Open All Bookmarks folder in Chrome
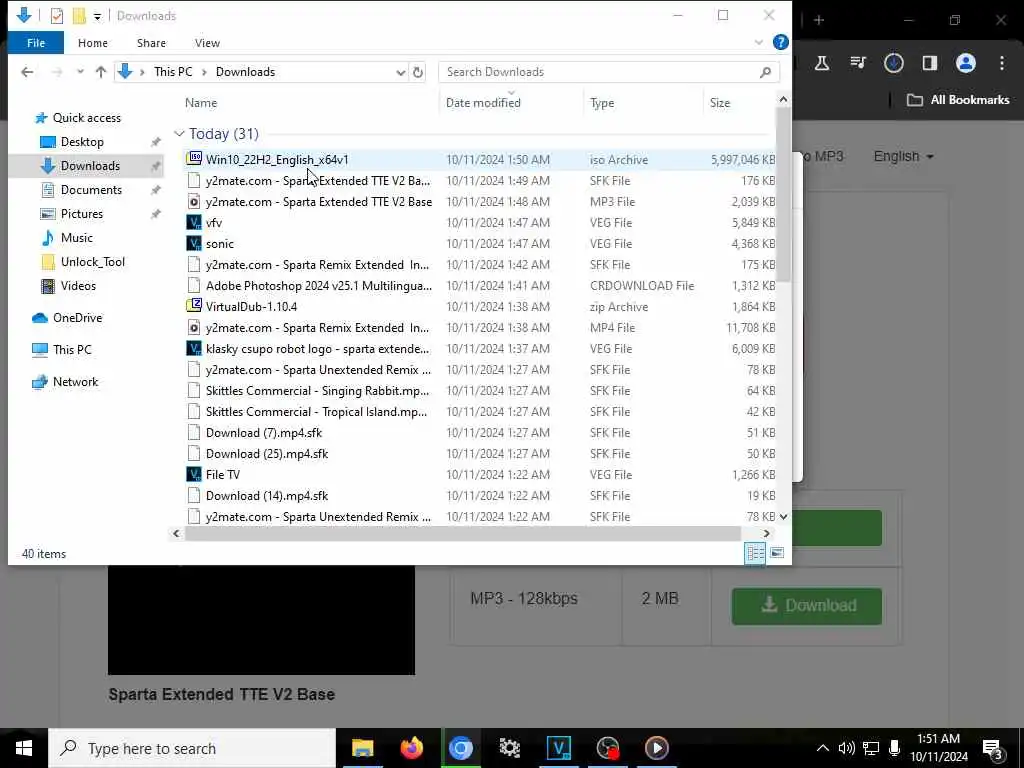The image size is (1024, 768). 959,100
